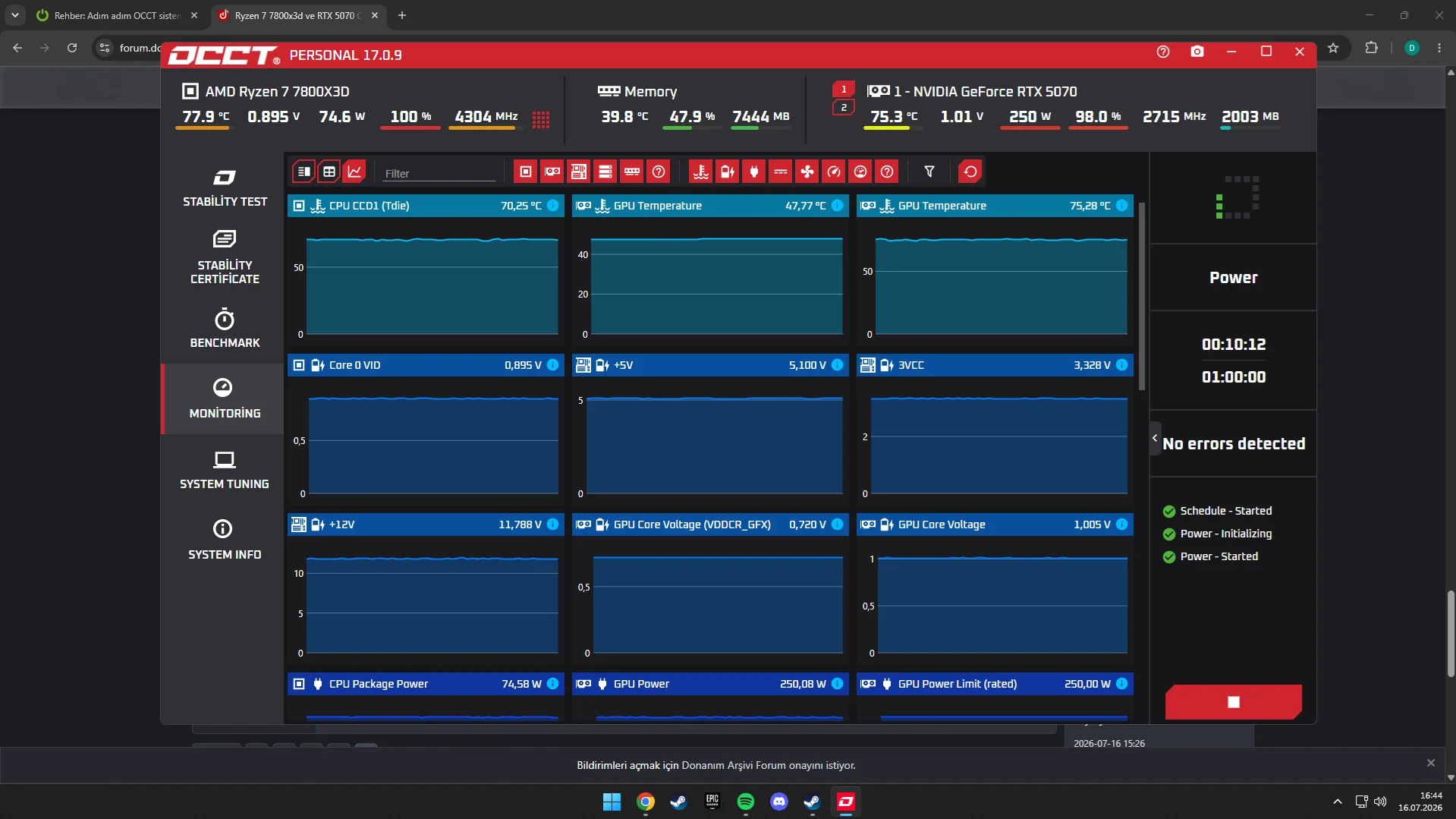Collapse the test side panel arrow
1456x819 pixels.
coord(1155,438)
